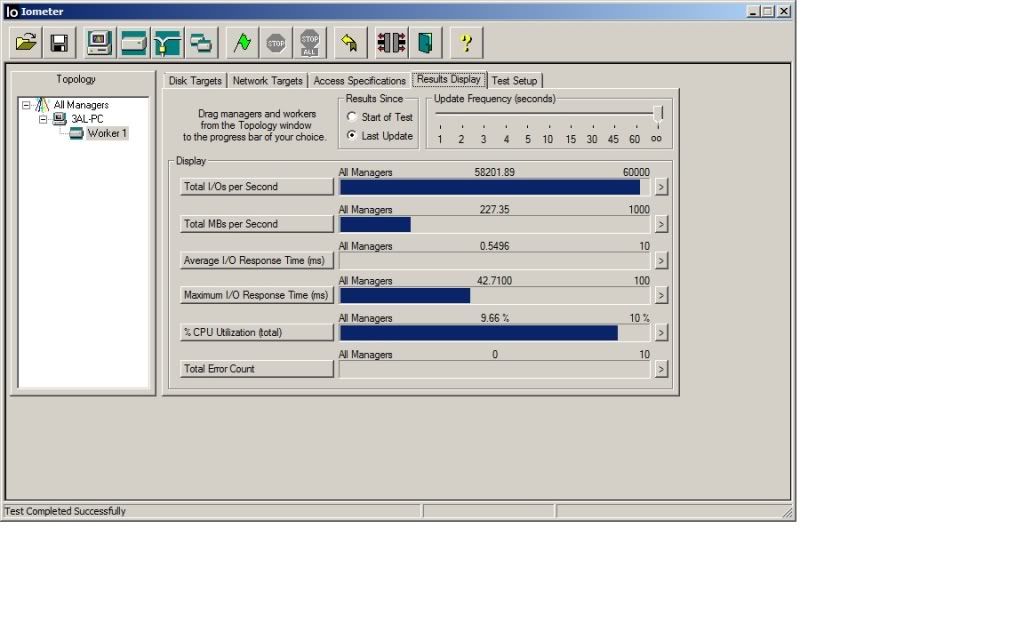
Task: Duplicate the selected worker
Action: (x=201, y=43)
